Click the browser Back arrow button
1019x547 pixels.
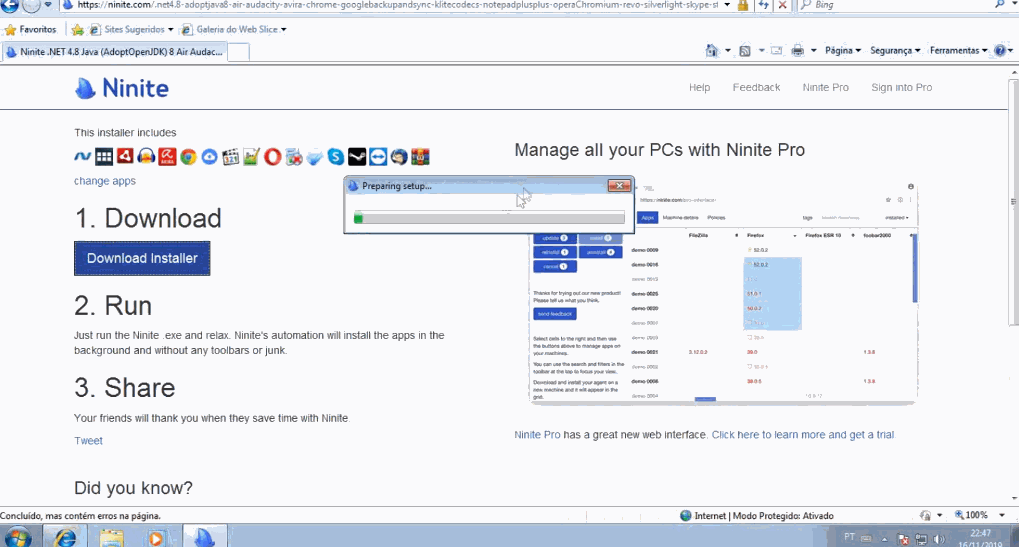(x=9, y=5)
